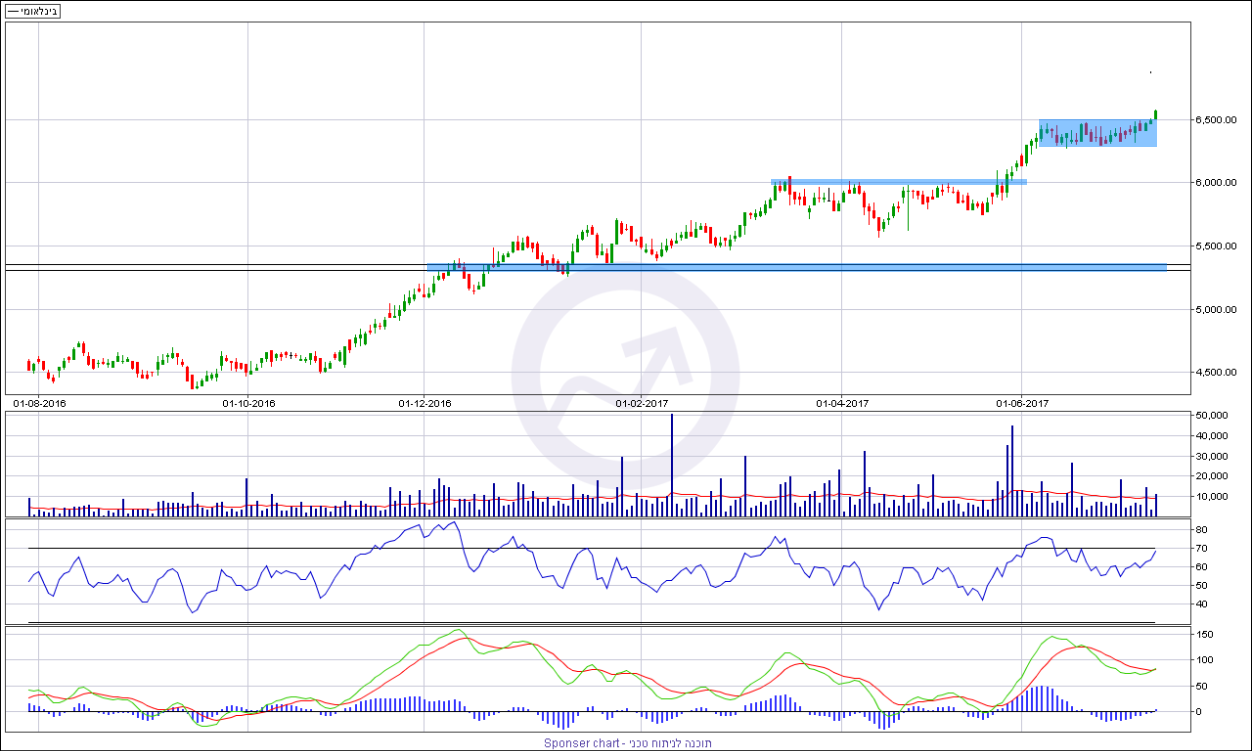Click the small dot above the last candle
The height and width of the screenshot is (751, 1252).
(x=1150, y=72)
